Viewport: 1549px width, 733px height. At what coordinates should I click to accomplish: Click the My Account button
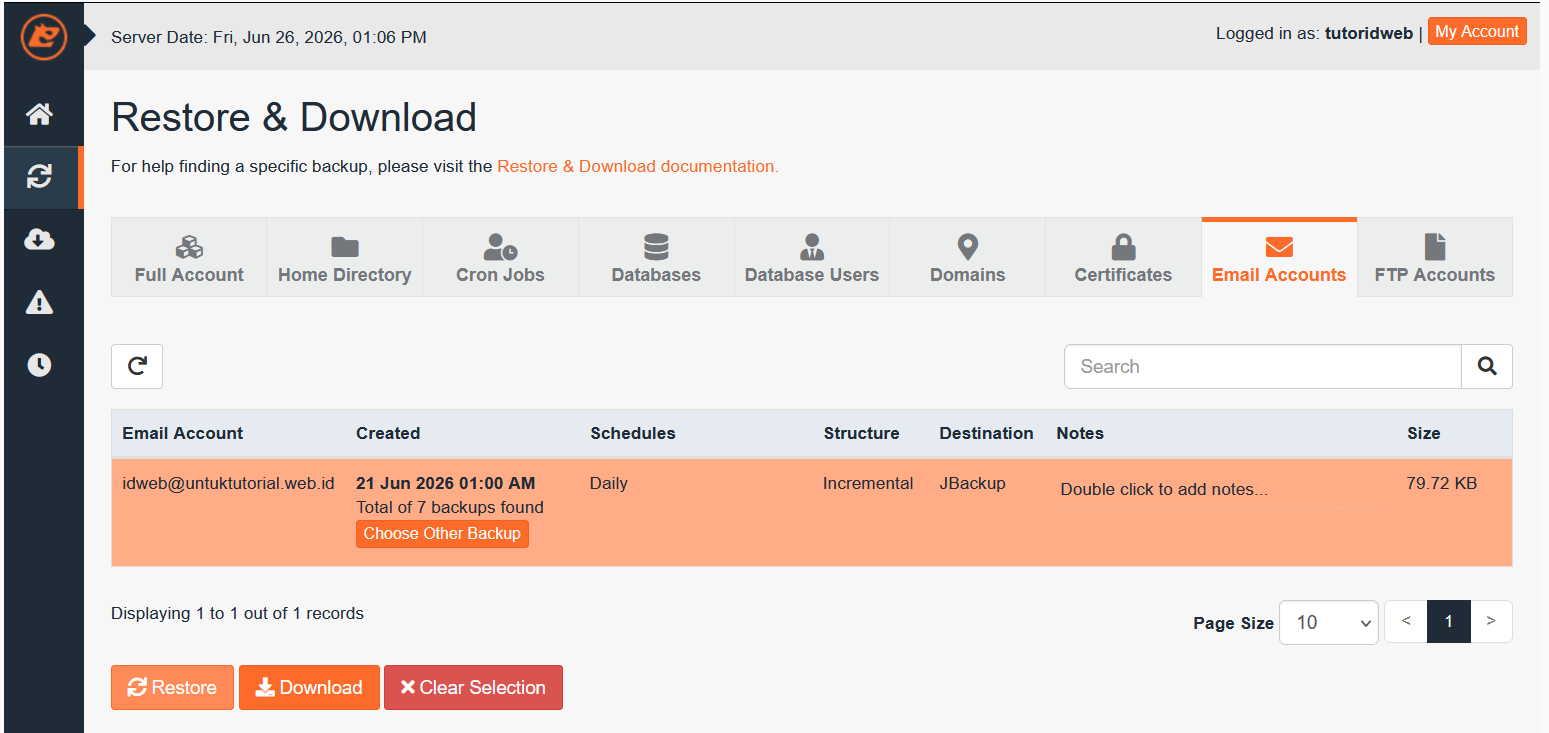click(x=1477, y=32)
